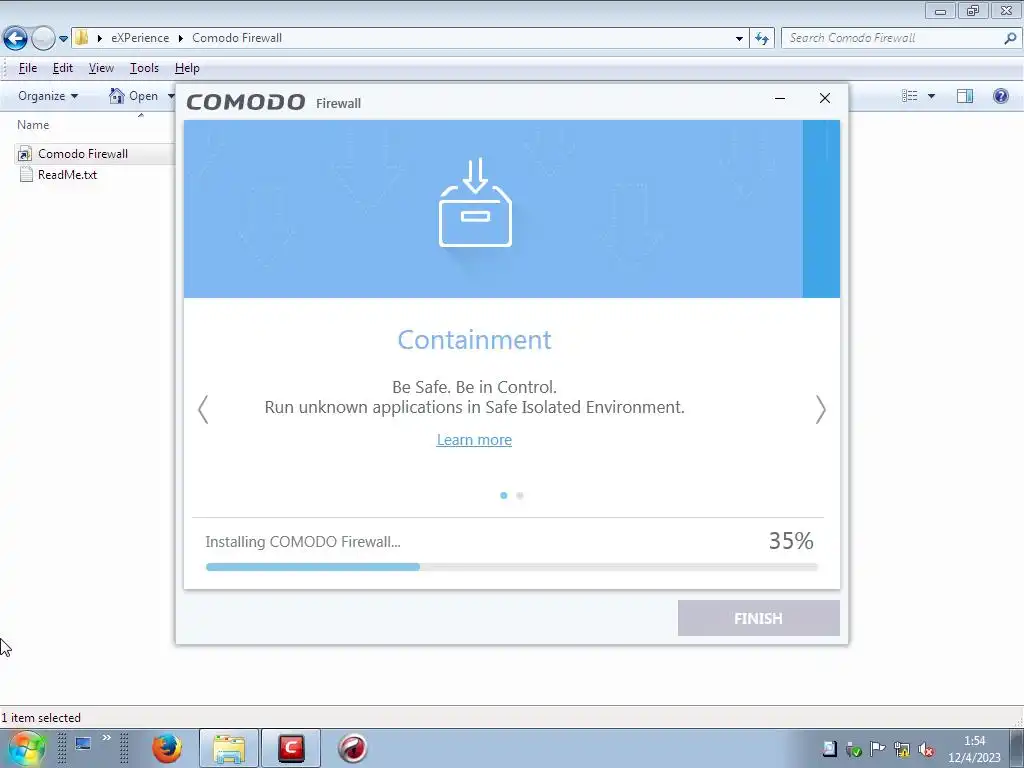Open the Help menu
This screenshot has height=768, width=1024.
point(187,68)
